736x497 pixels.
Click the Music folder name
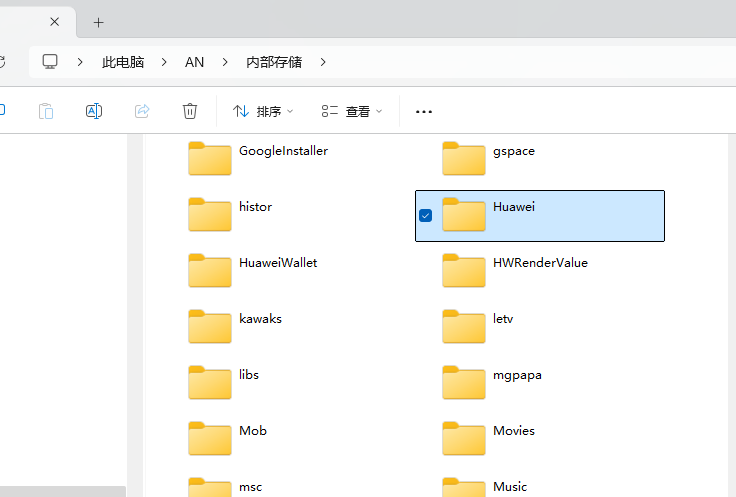pyautogui.click(x=510, y=487)
